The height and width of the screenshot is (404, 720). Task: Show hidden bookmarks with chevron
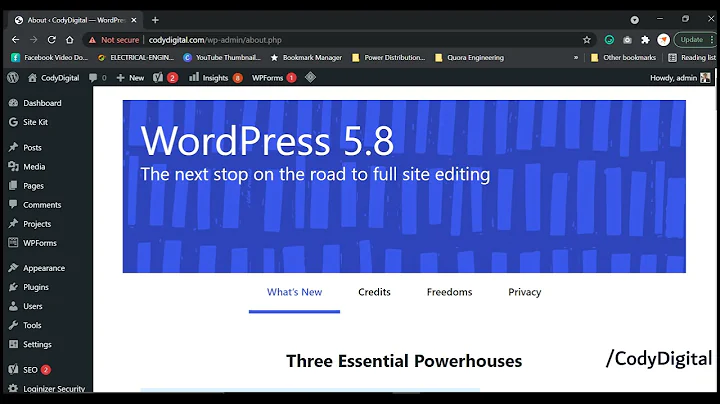click(x=576, y=57)
